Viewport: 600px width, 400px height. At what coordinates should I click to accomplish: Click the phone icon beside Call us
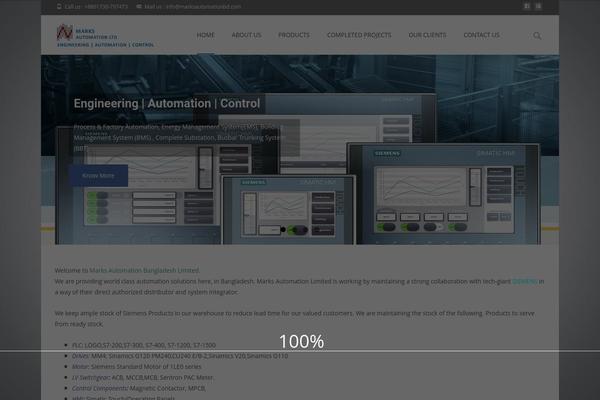coord(59,7)
